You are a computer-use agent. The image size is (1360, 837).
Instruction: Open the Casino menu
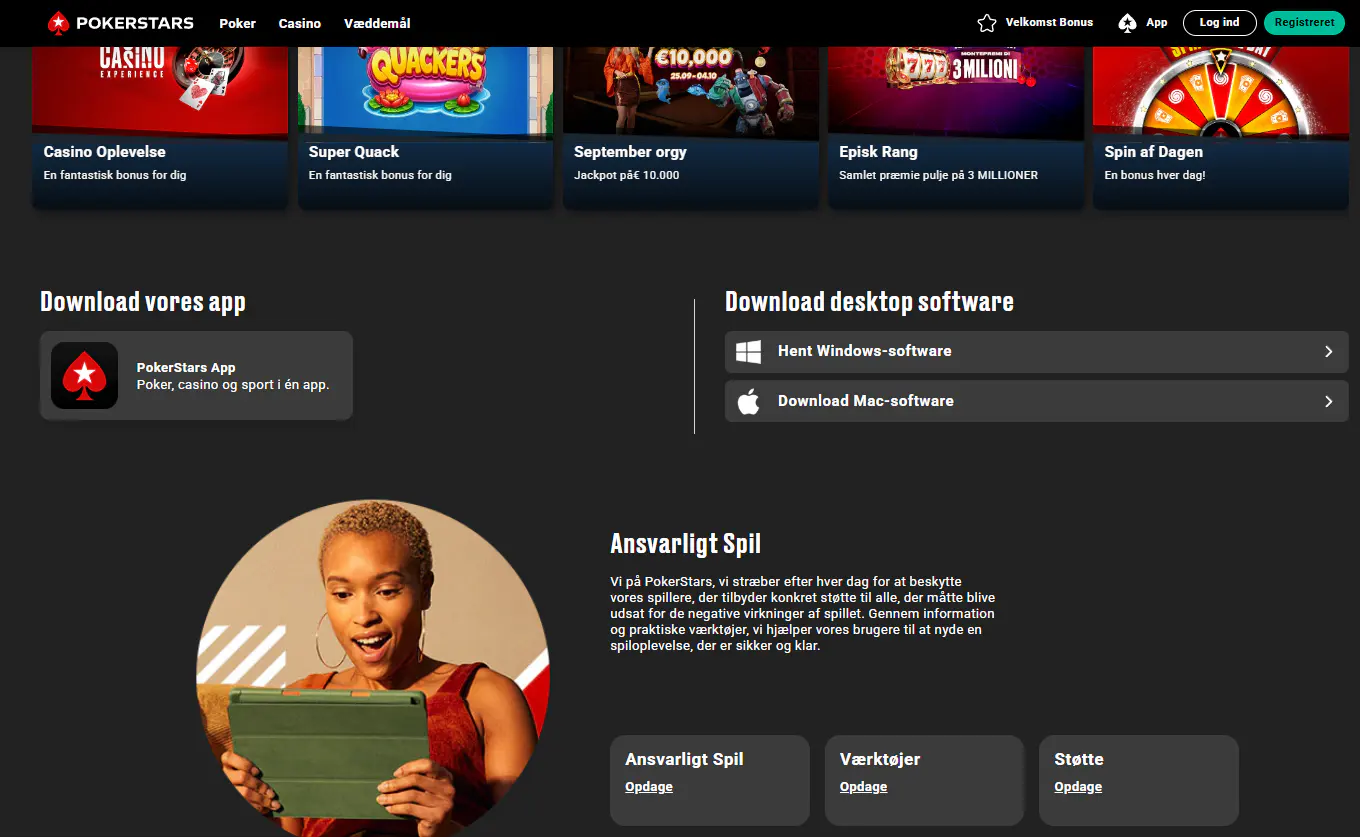300,23
